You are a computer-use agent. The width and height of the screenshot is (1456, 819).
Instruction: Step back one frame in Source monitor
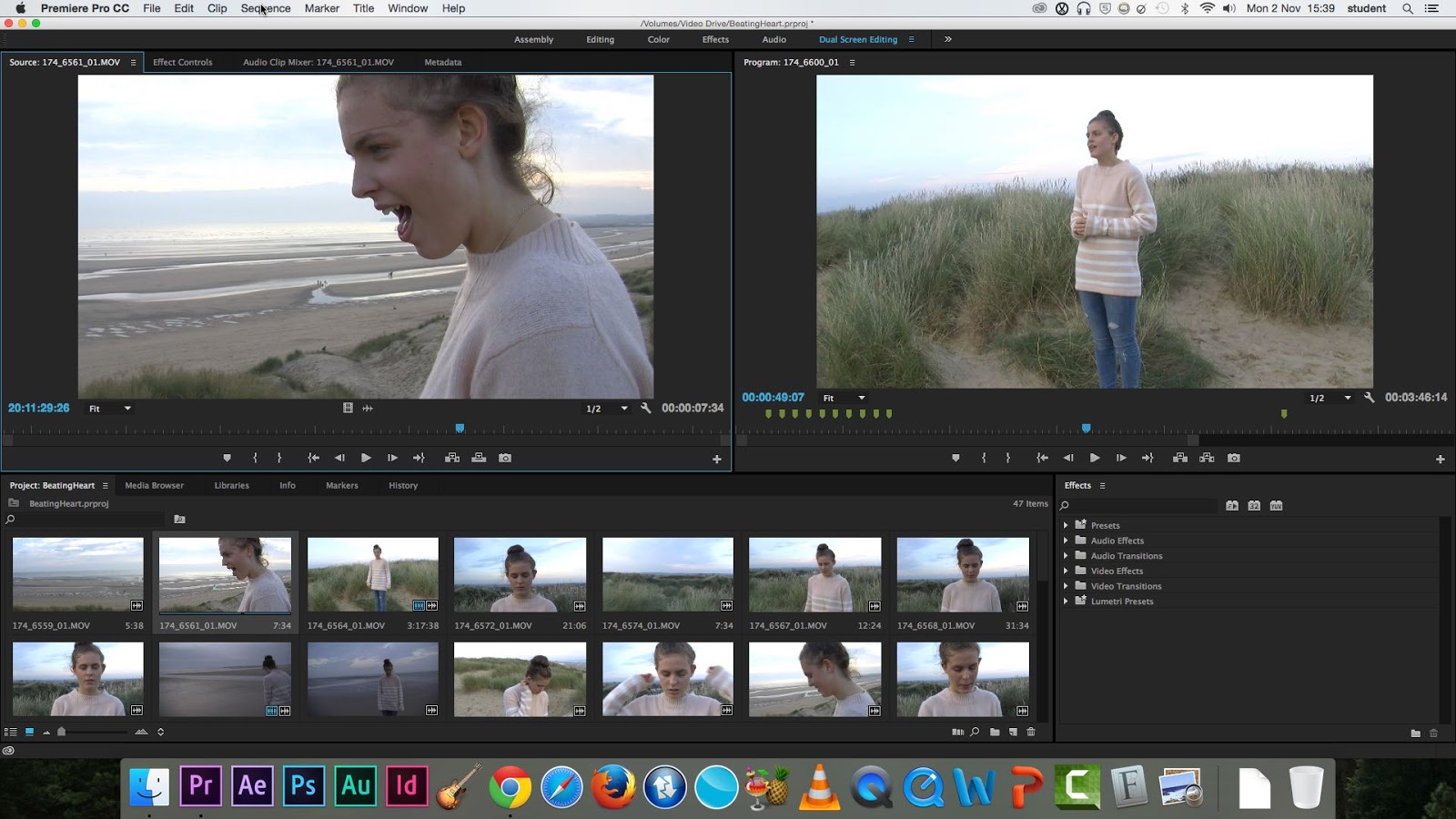tap(339, 458)
